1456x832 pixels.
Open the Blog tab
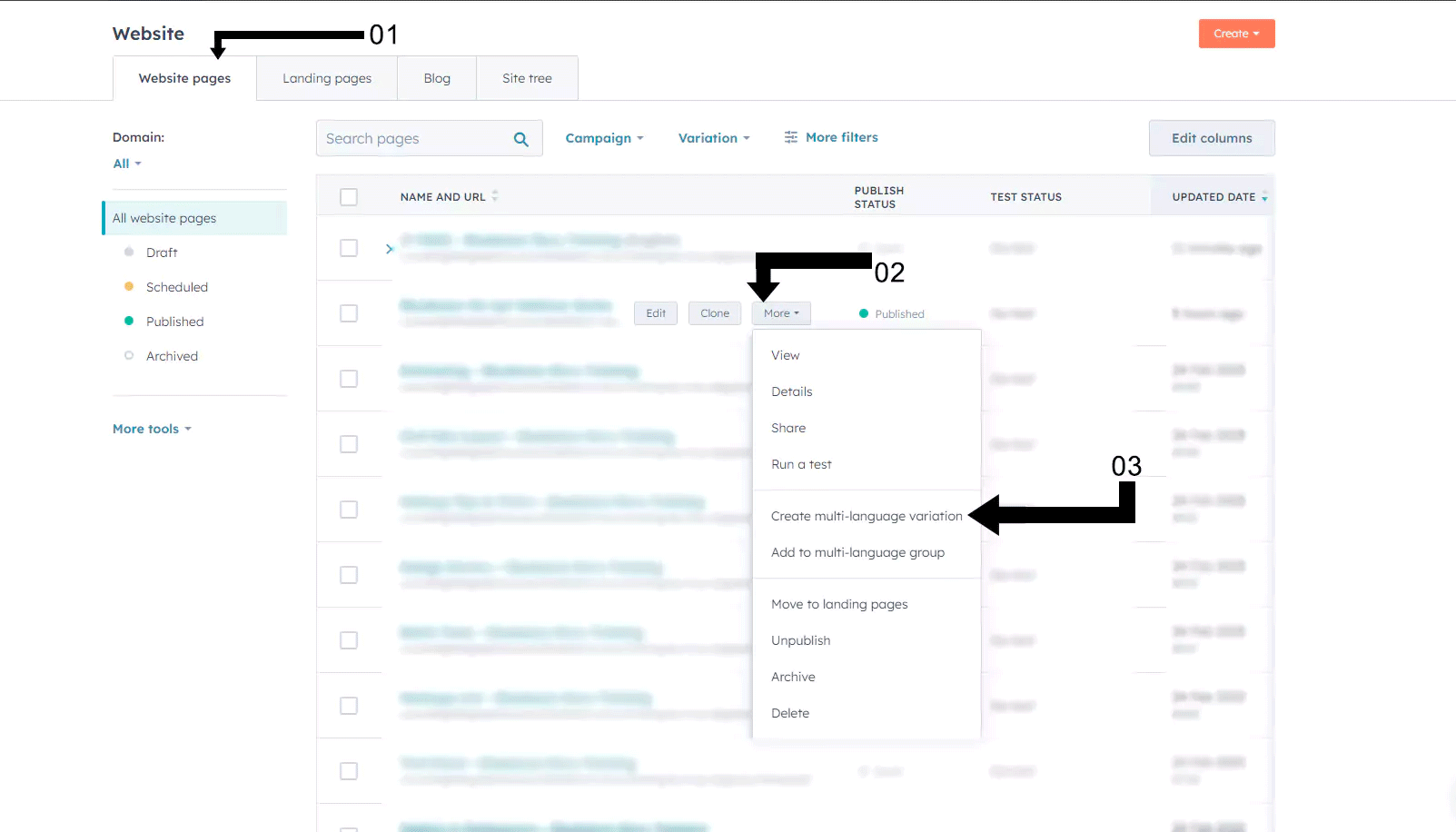pos(437,78)
